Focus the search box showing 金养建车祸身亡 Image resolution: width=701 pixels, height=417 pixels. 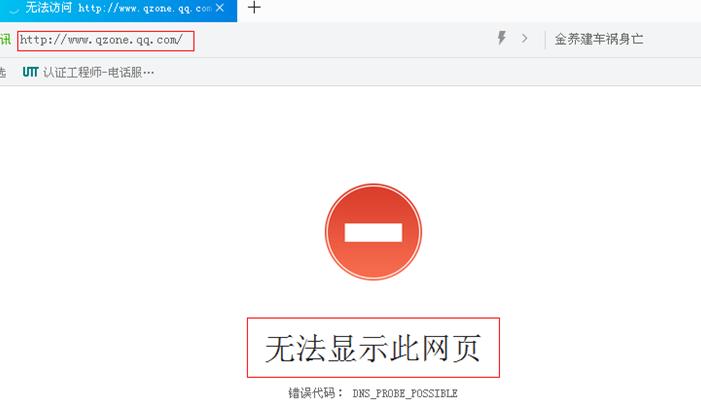(x=599, y=40)
